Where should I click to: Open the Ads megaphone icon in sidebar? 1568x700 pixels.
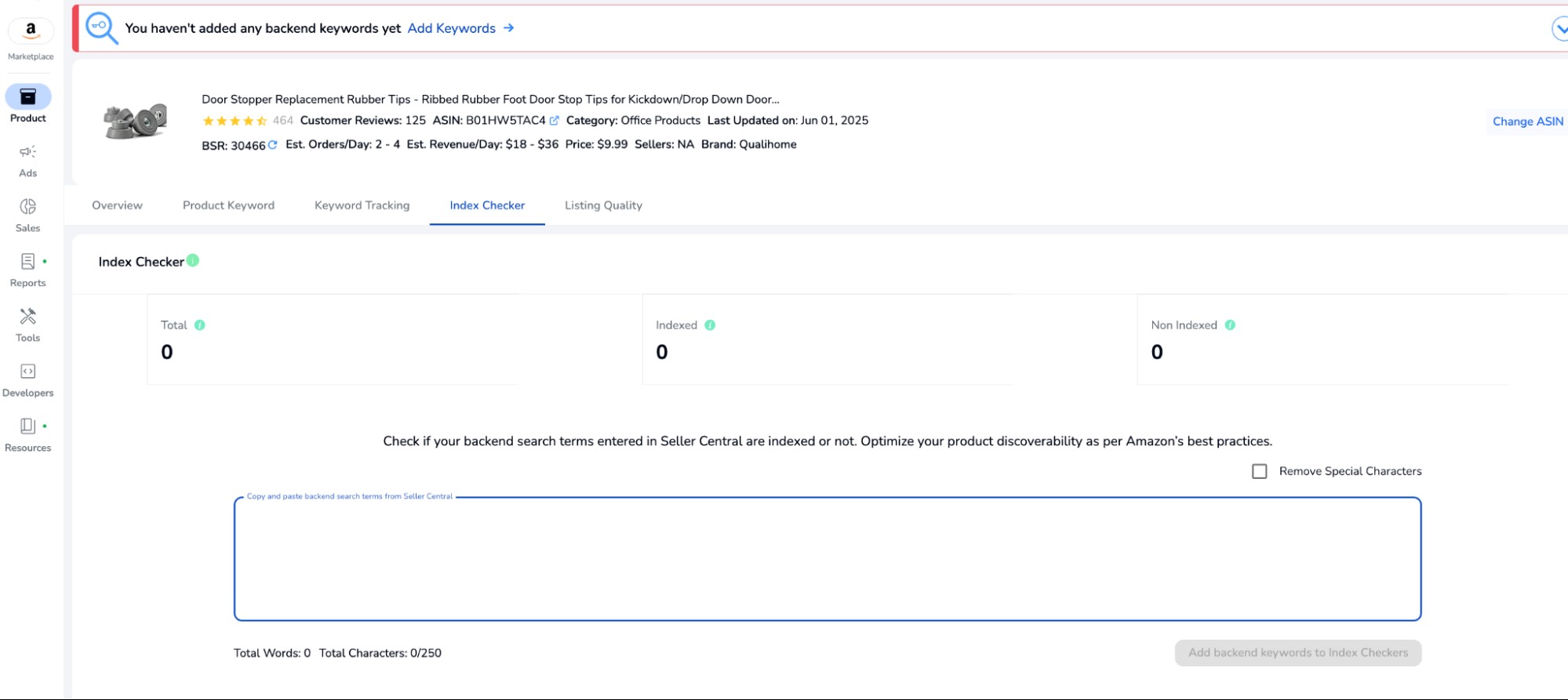click(28, 151)
